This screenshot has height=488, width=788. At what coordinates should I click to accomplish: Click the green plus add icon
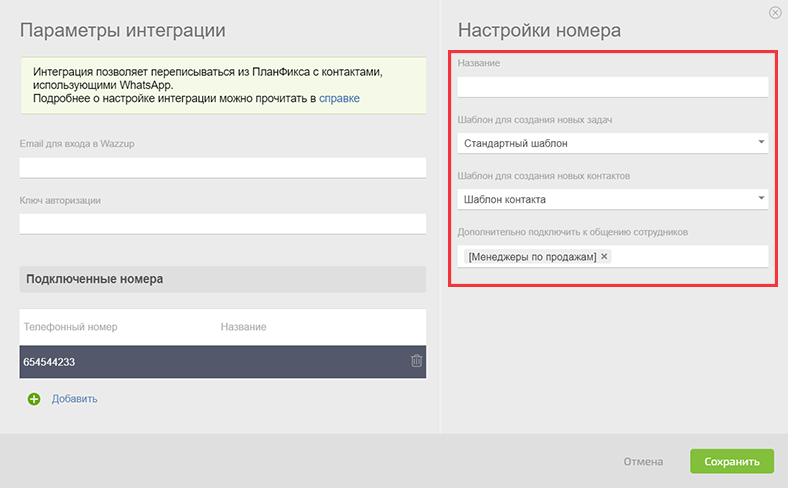coord(34,399)
